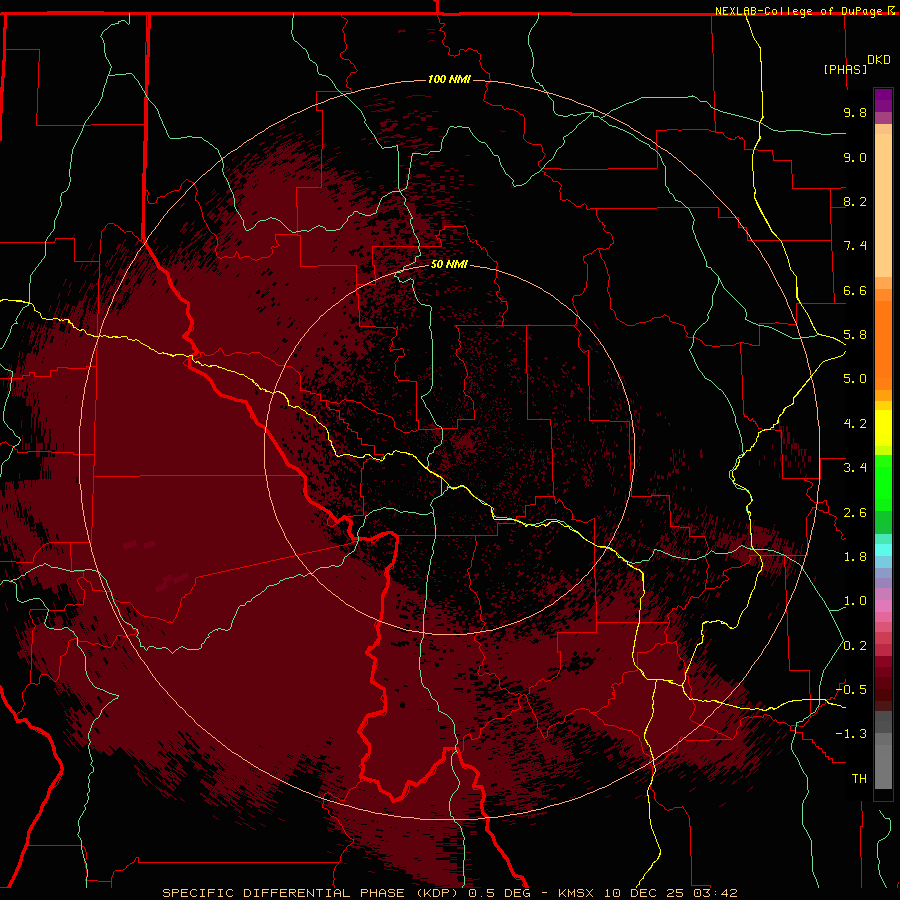Click the 0.2 legend value
The height and width of the screenshot is (900, 900).
coord(855,646)
